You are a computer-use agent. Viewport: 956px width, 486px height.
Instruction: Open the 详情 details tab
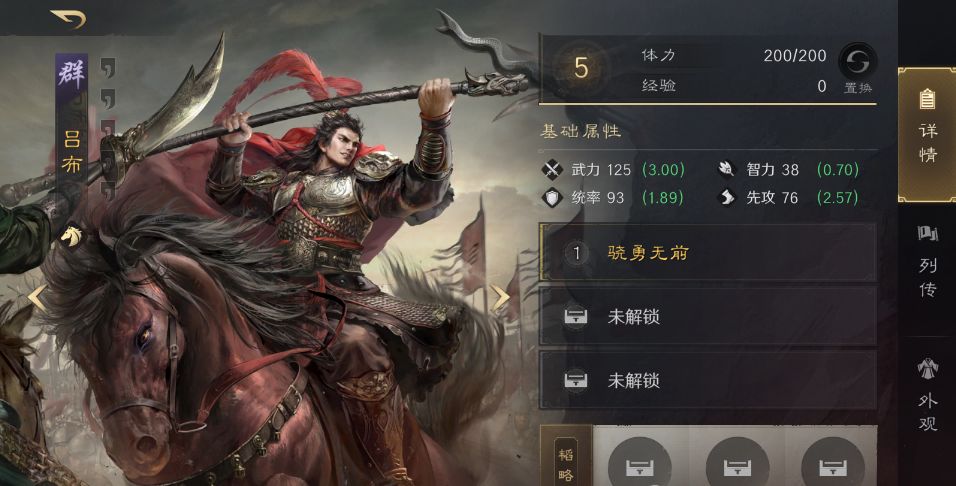(927, 135)
